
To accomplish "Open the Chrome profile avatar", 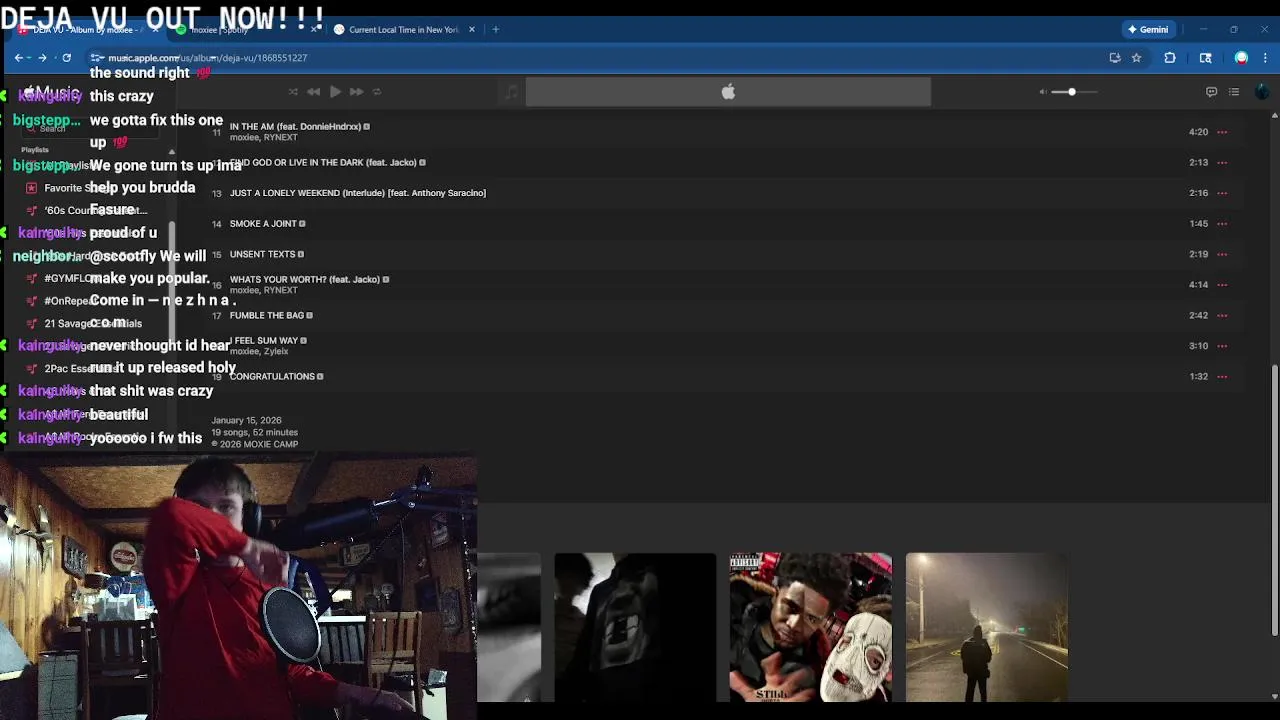I will [x=1241, y=58].
